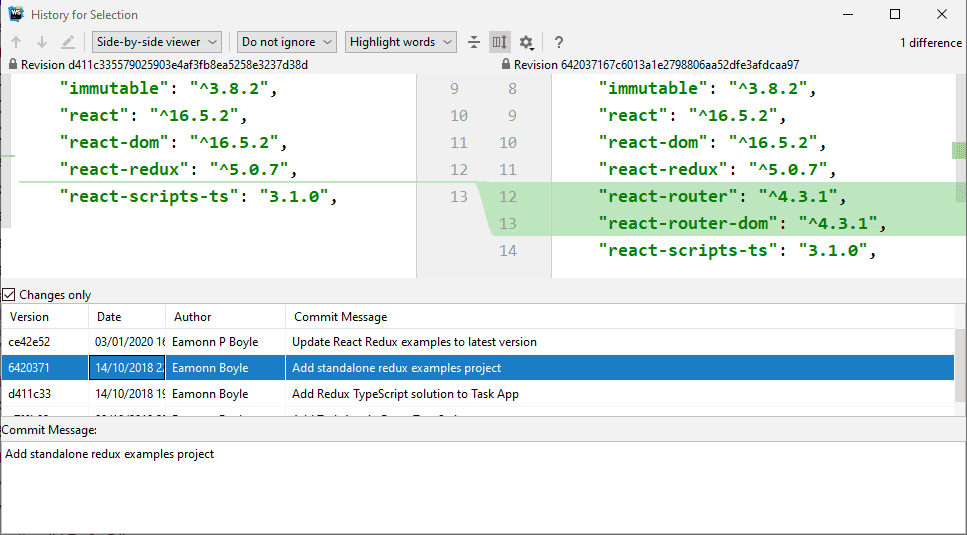Screen dimensions: 967x535
Task: Click 'Add Redux TypeScript solution to Task App'
Action: (x=405, y=394)
